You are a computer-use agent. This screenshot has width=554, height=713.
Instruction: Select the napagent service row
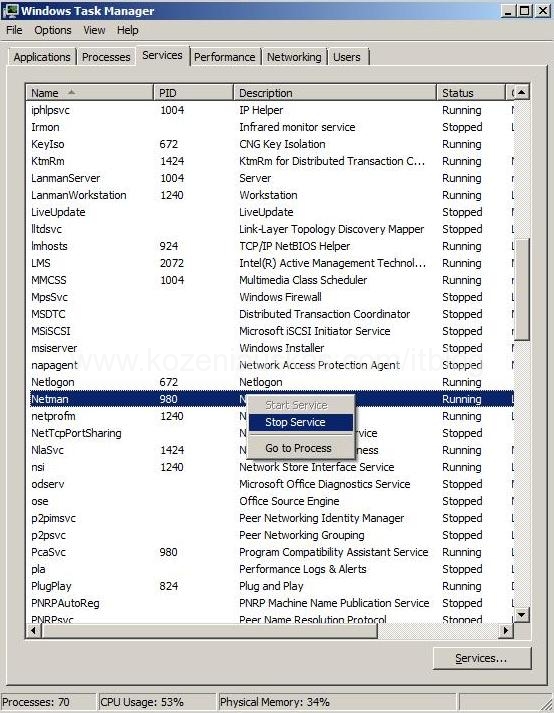[272, 366]
